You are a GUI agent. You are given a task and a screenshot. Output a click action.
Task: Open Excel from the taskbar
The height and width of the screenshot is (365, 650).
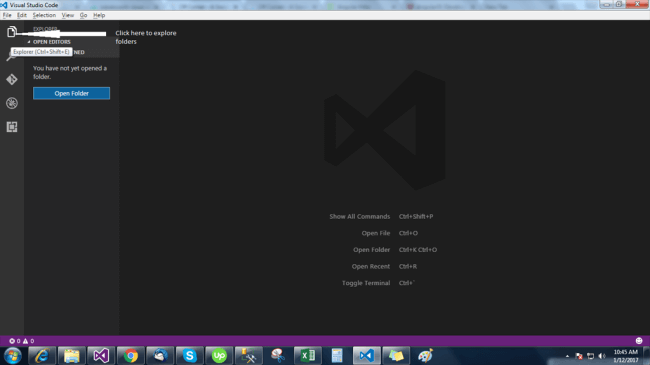tap(308, 356)
